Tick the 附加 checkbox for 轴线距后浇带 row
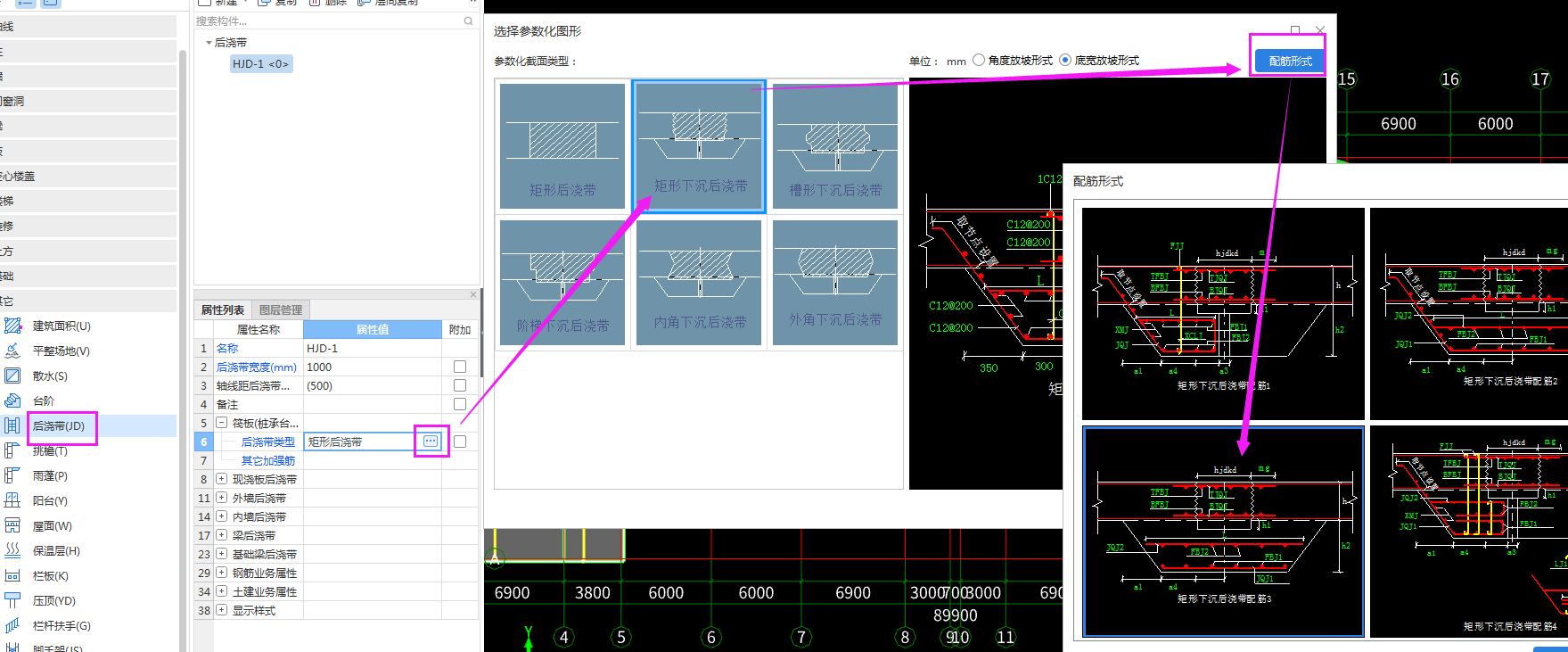 460,385
